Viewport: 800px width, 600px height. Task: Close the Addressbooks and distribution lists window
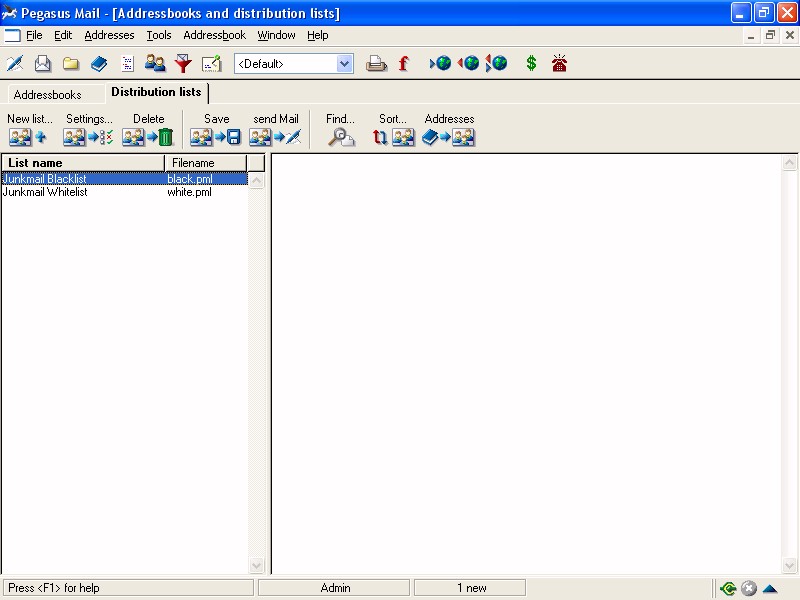[790, 36]
